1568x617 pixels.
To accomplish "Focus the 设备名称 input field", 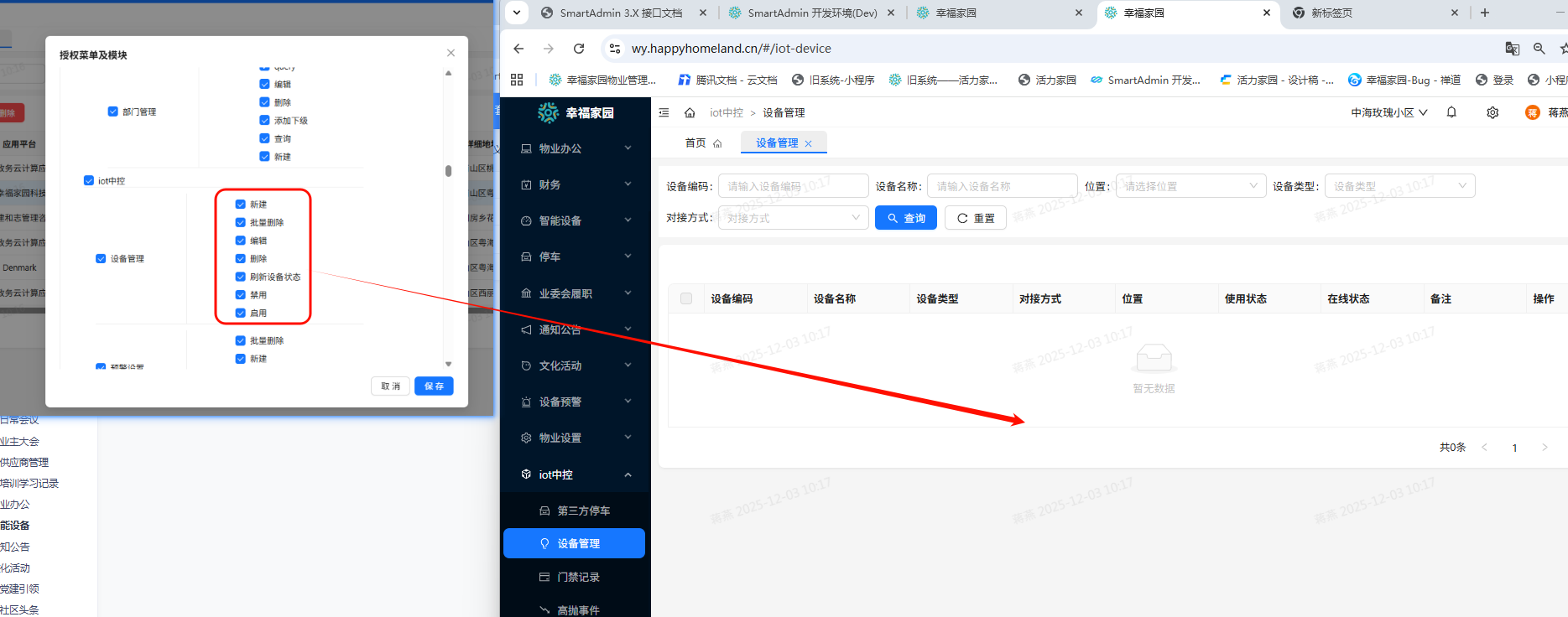I will 1003,186.
